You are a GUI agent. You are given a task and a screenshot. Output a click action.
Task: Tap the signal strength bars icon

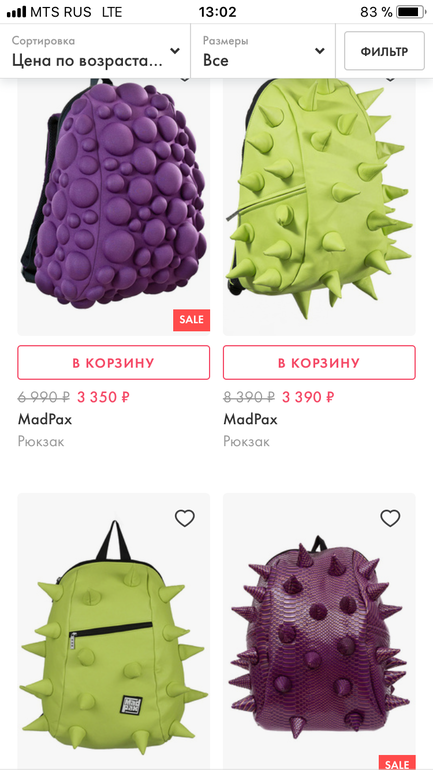16,12
